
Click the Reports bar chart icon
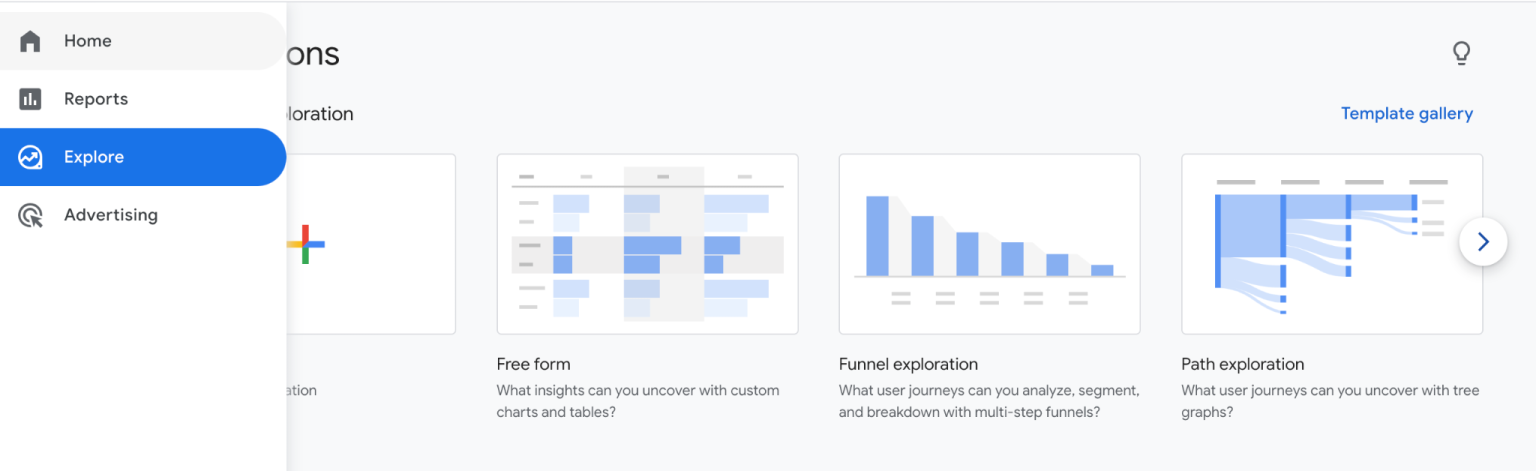click(31, 99)
